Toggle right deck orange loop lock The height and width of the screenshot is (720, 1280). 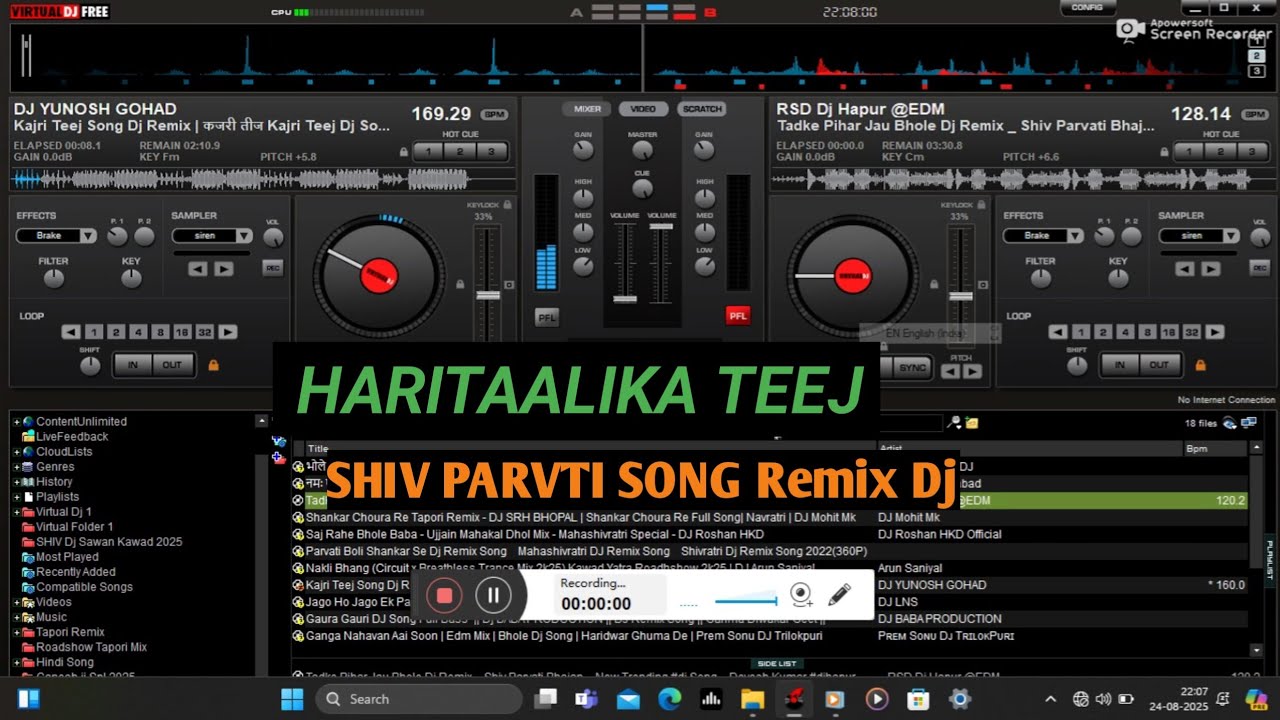(1200, 366)
